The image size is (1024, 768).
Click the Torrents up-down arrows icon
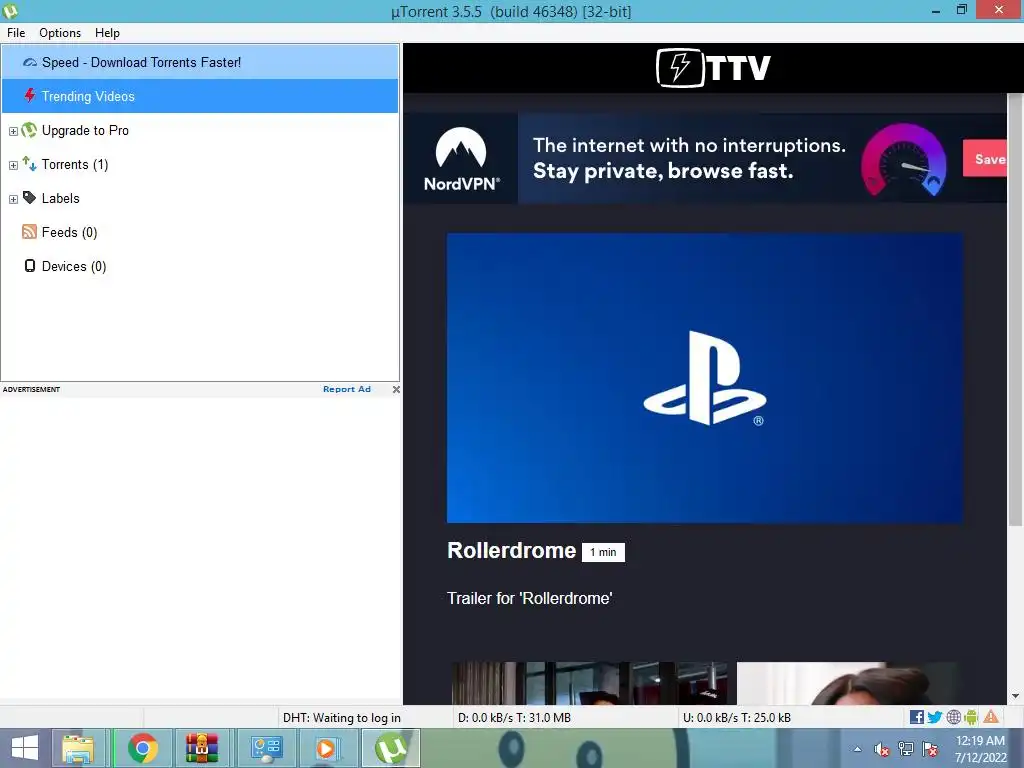click(29, 163)
